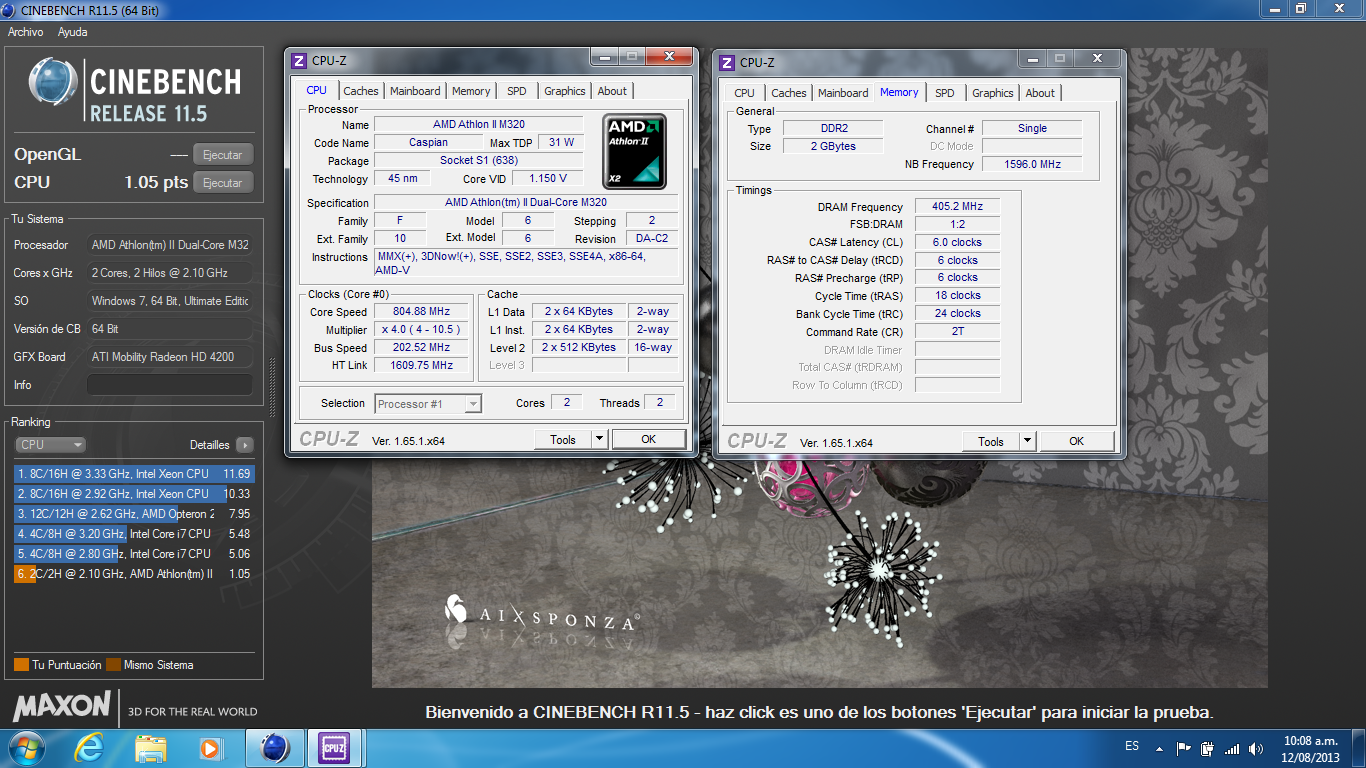
Task: Click Tools button in left CPU-Z
Action: [x=563, y=439]
